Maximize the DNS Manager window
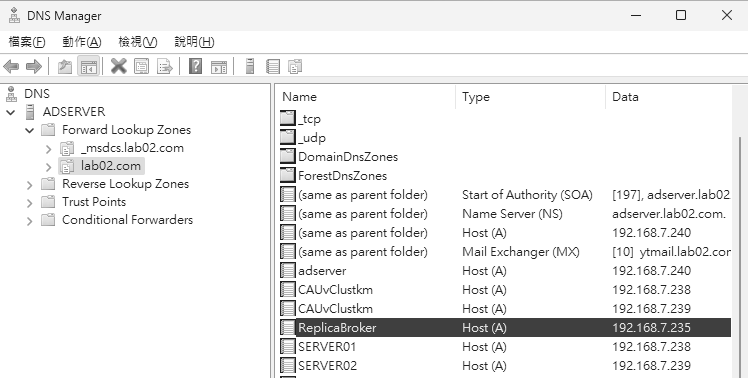This screenshot has width=748, height=378. coord(681,15)
